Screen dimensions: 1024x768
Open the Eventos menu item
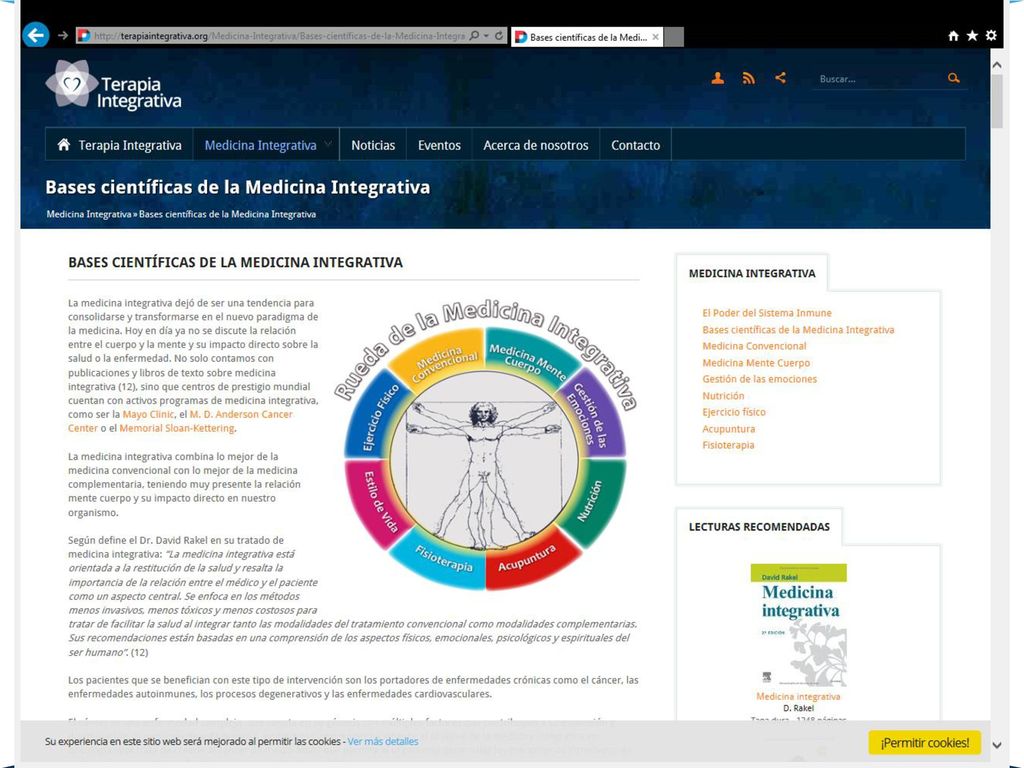[439, 146]
